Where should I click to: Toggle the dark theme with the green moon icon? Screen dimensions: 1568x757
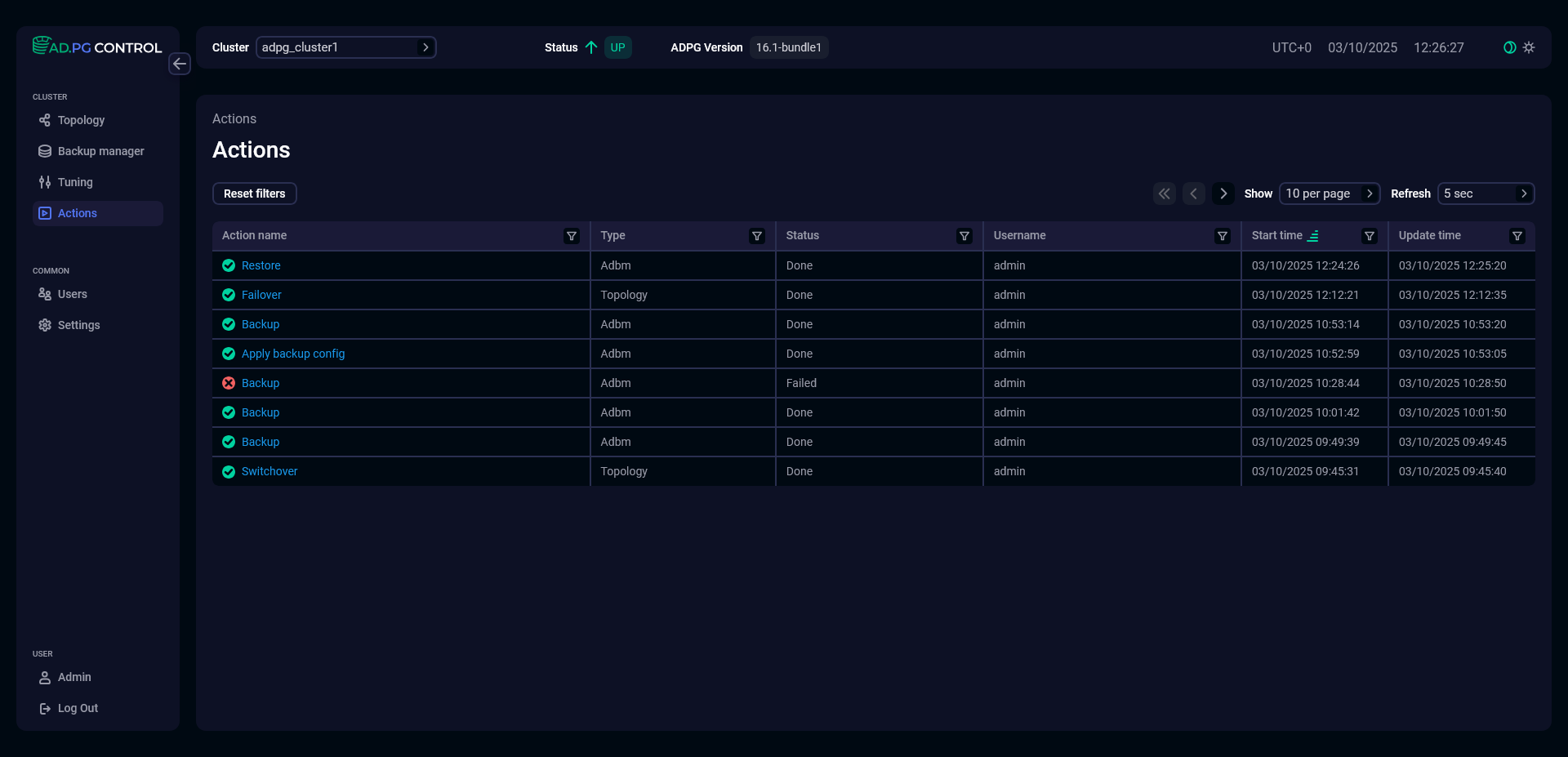1508,47
